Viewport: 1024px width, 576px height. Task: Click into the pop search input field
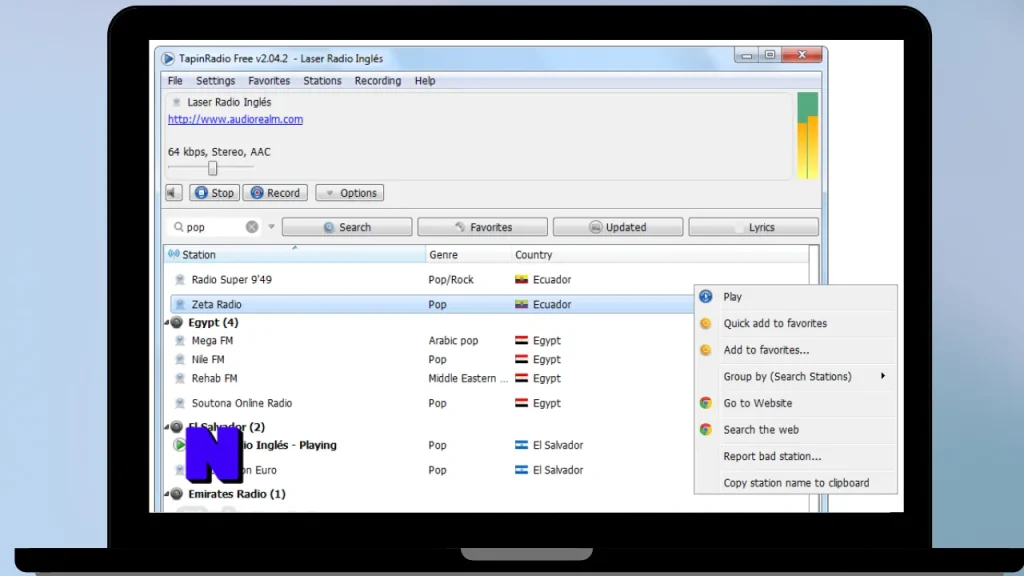(214, 227)
